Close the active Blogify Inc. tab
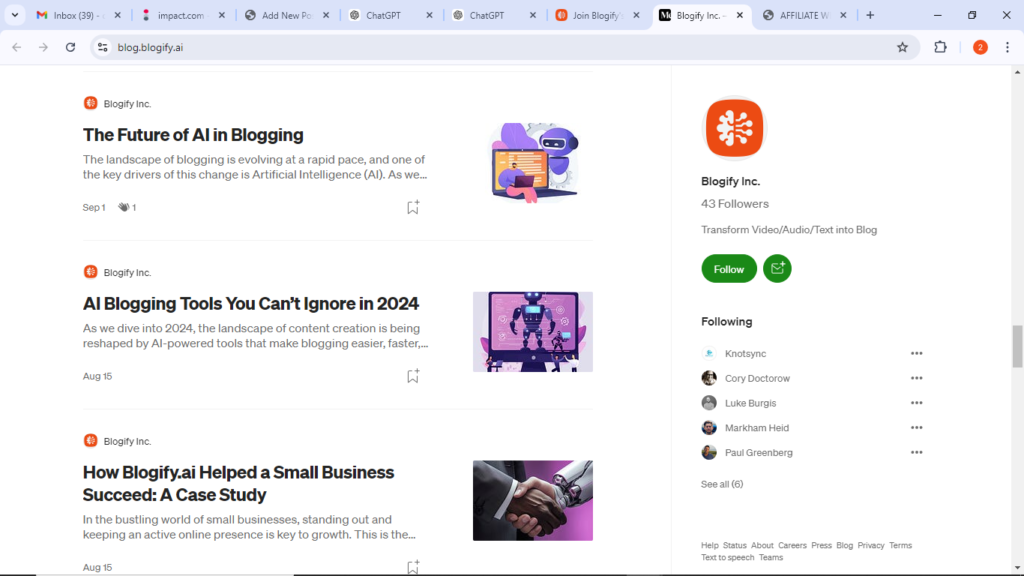The height and width of the screenshot is (576, 1024). point(739,15)
